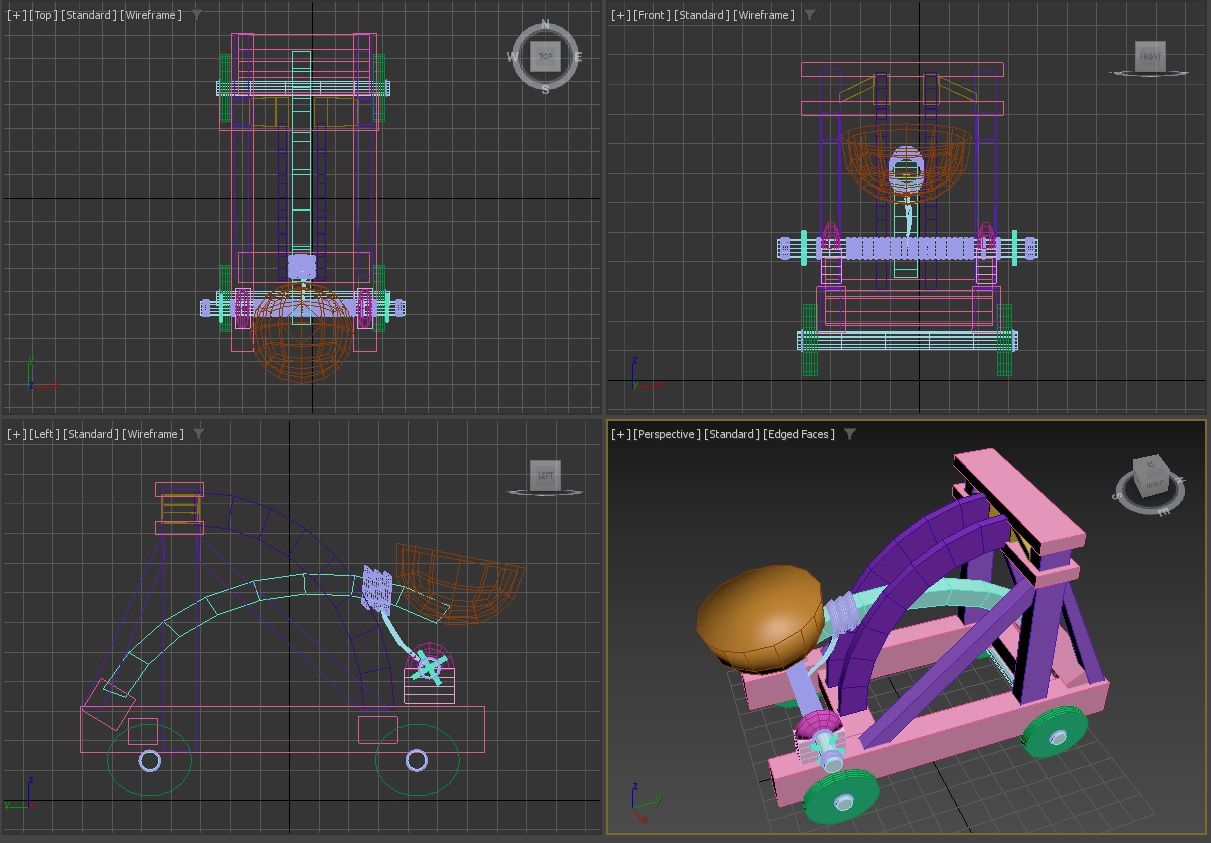The width and height of the screenshot is (1211, 843).
Task: Click the ViewCube in the Perspective viewport
Action: click(x=1150, y=479)
